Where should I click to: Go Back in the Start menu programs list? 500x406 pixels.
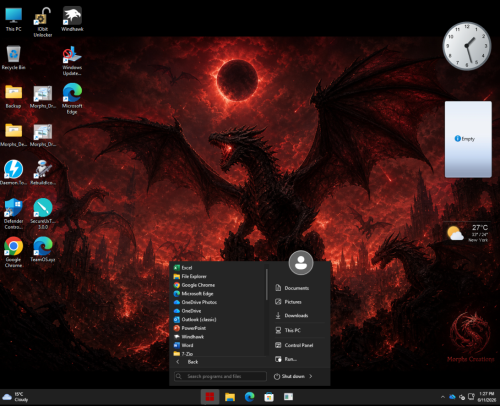pyautogui.click(x=219, y=362)
